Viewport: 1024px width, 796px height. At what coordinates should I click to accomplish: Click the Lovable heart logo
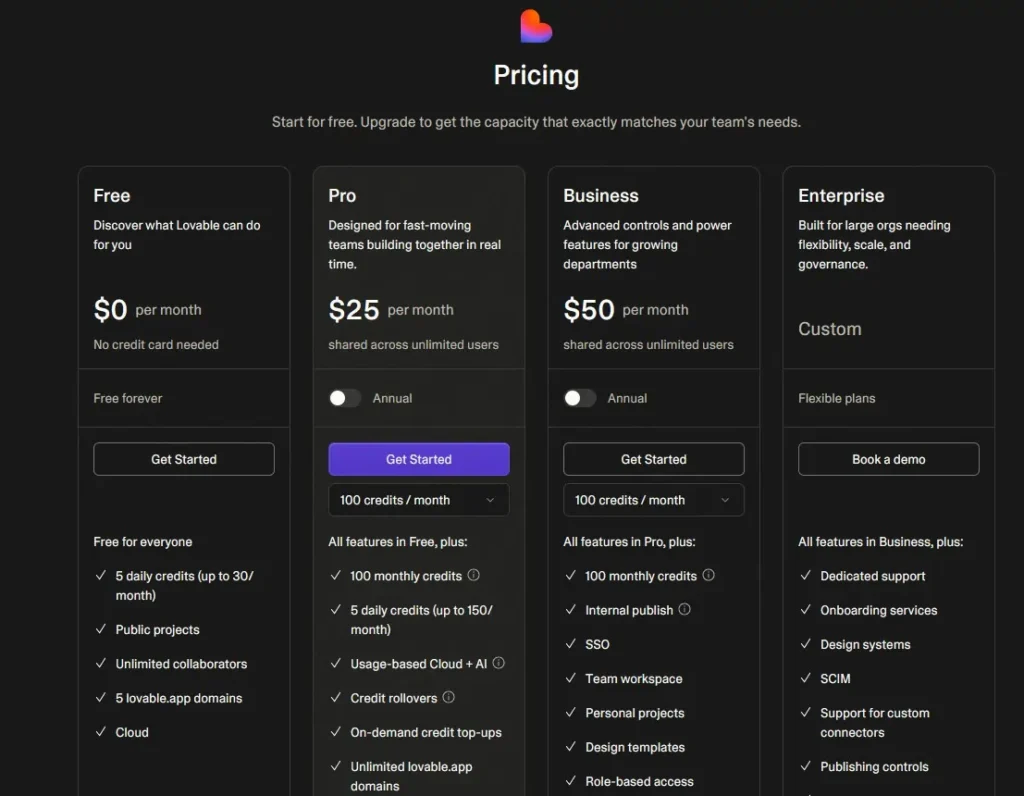[536, 26]
